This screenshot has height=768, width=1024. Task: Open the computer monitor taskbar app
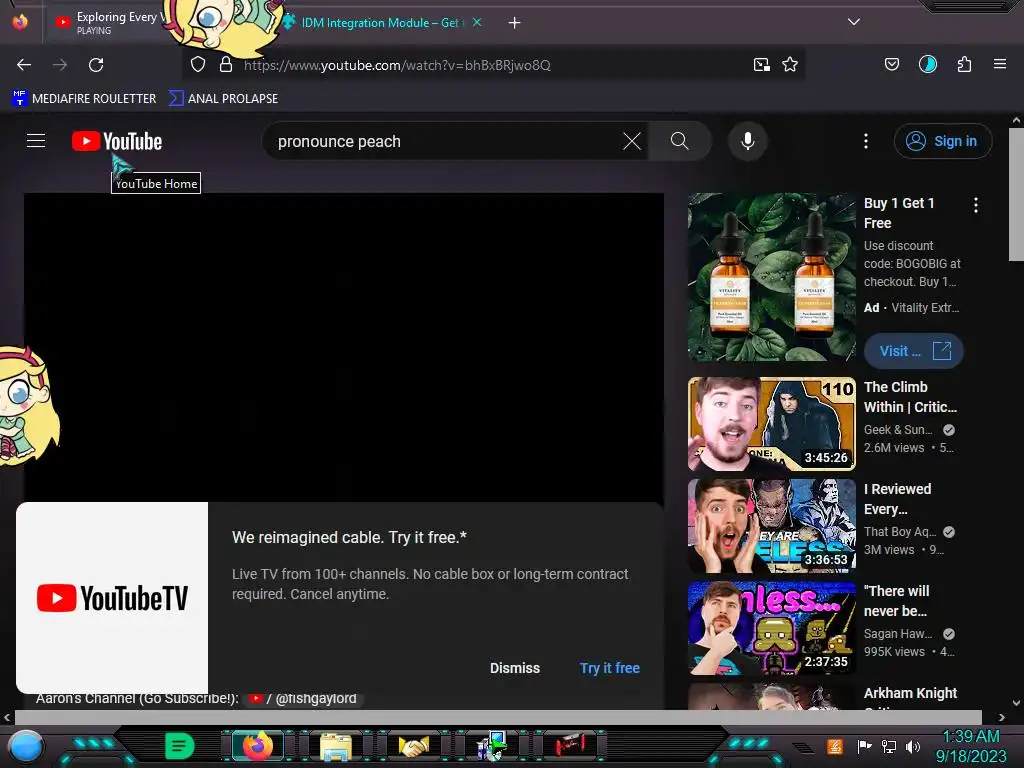click(492, 746)
